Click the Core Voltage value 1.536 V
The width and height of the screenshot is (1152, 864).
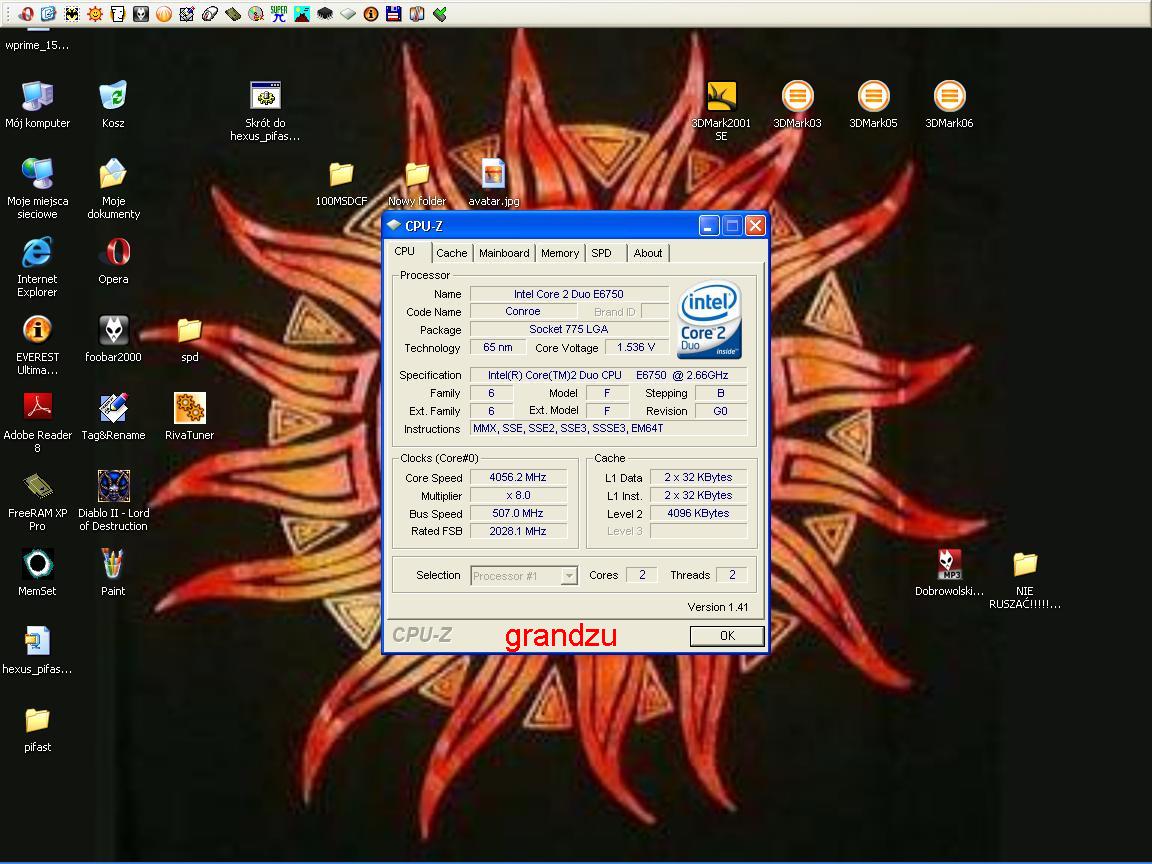(x=636, y=348)
